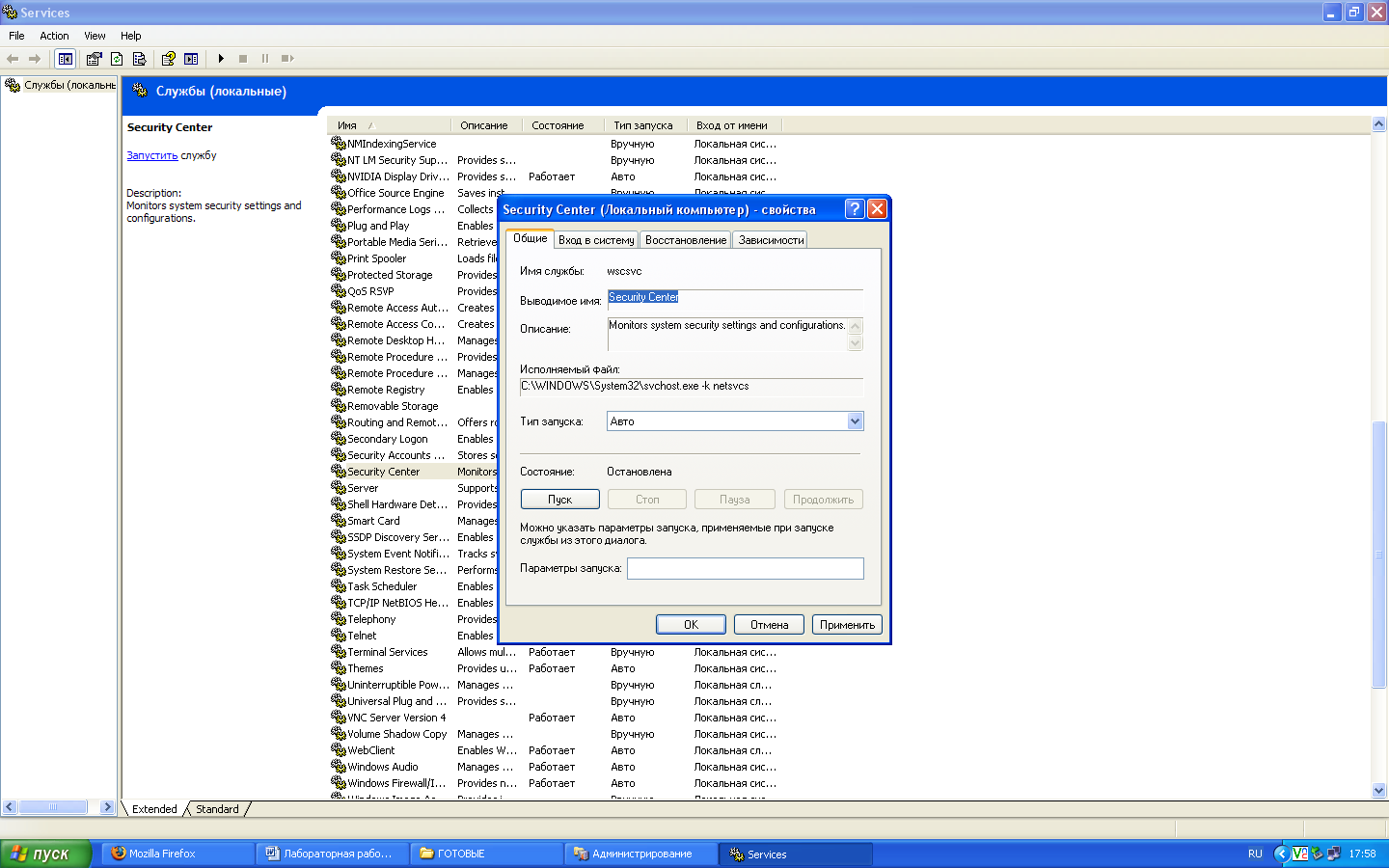
Task: Open the Администрирование taskbar button
Action: [x=641, y=854]
